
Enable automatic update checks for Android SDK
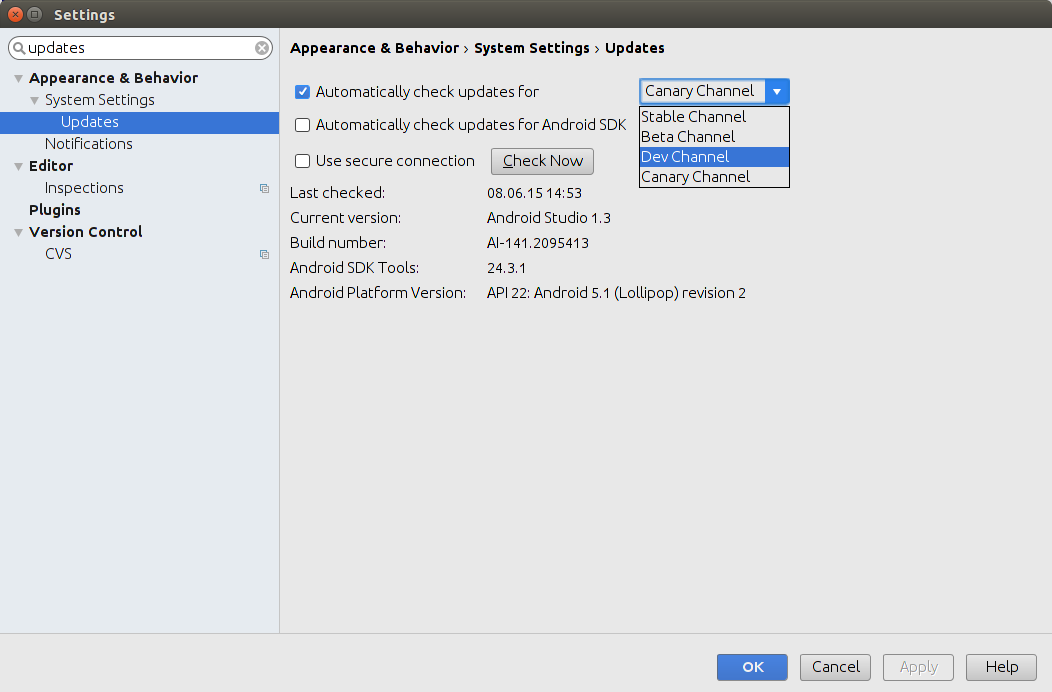click(303, 125)
